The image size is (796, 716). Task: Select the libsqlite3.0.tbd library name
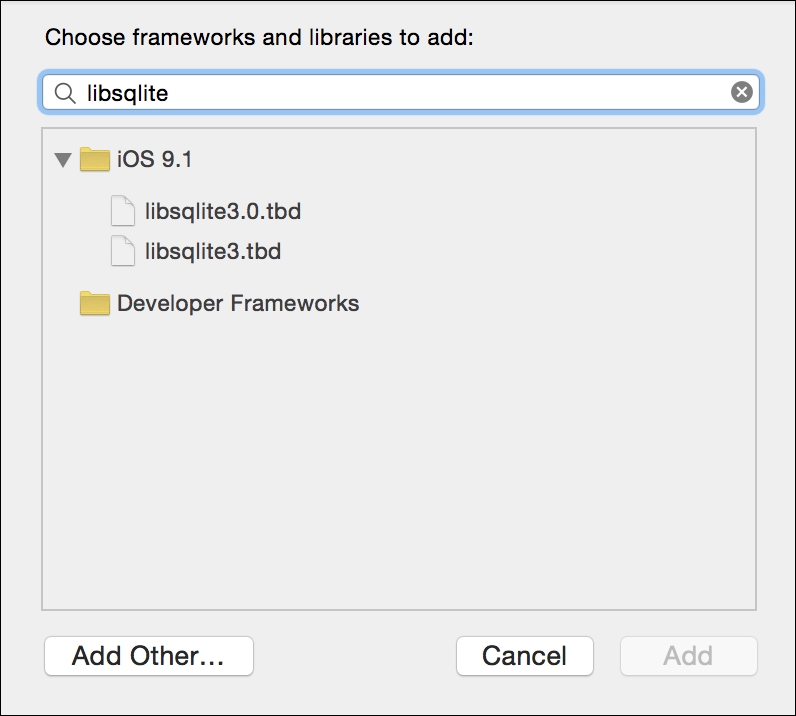tap(223, 211)
